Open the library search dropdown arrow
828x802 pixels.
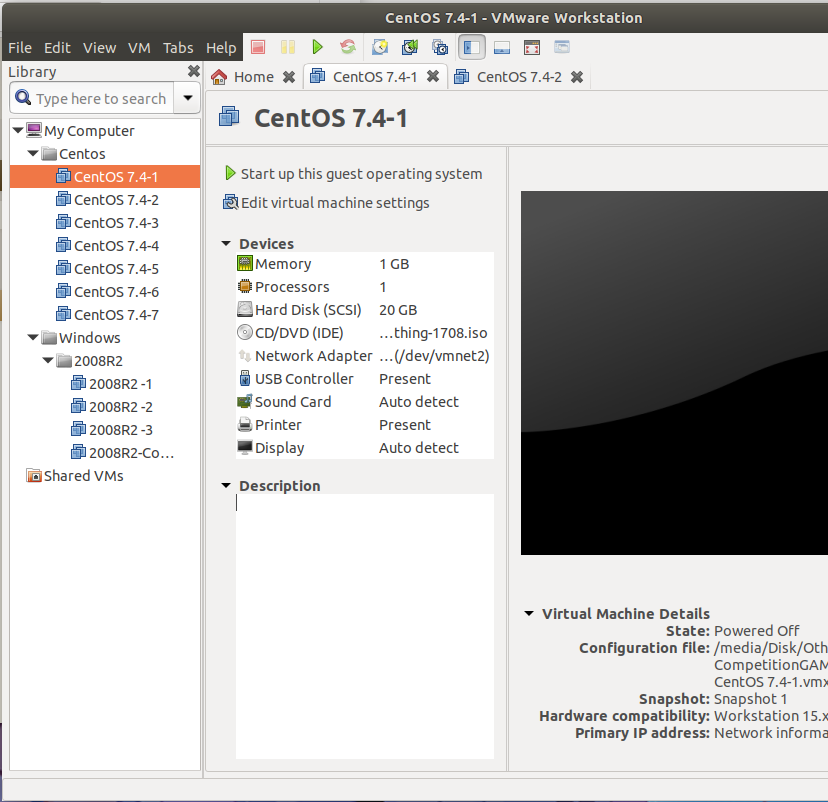(x=187, y=98)
